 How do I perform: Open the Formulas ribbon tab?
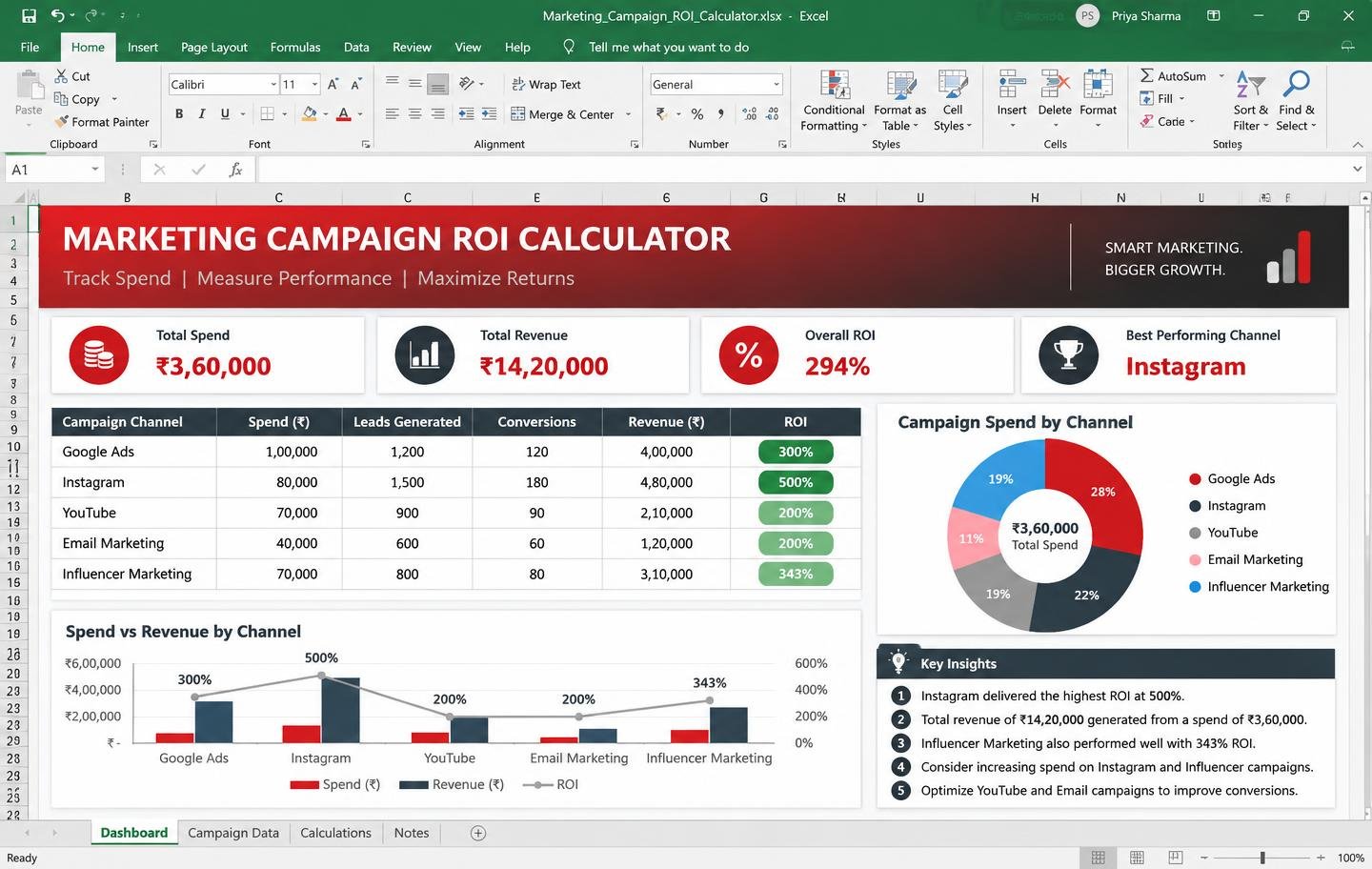click(295, 47)
